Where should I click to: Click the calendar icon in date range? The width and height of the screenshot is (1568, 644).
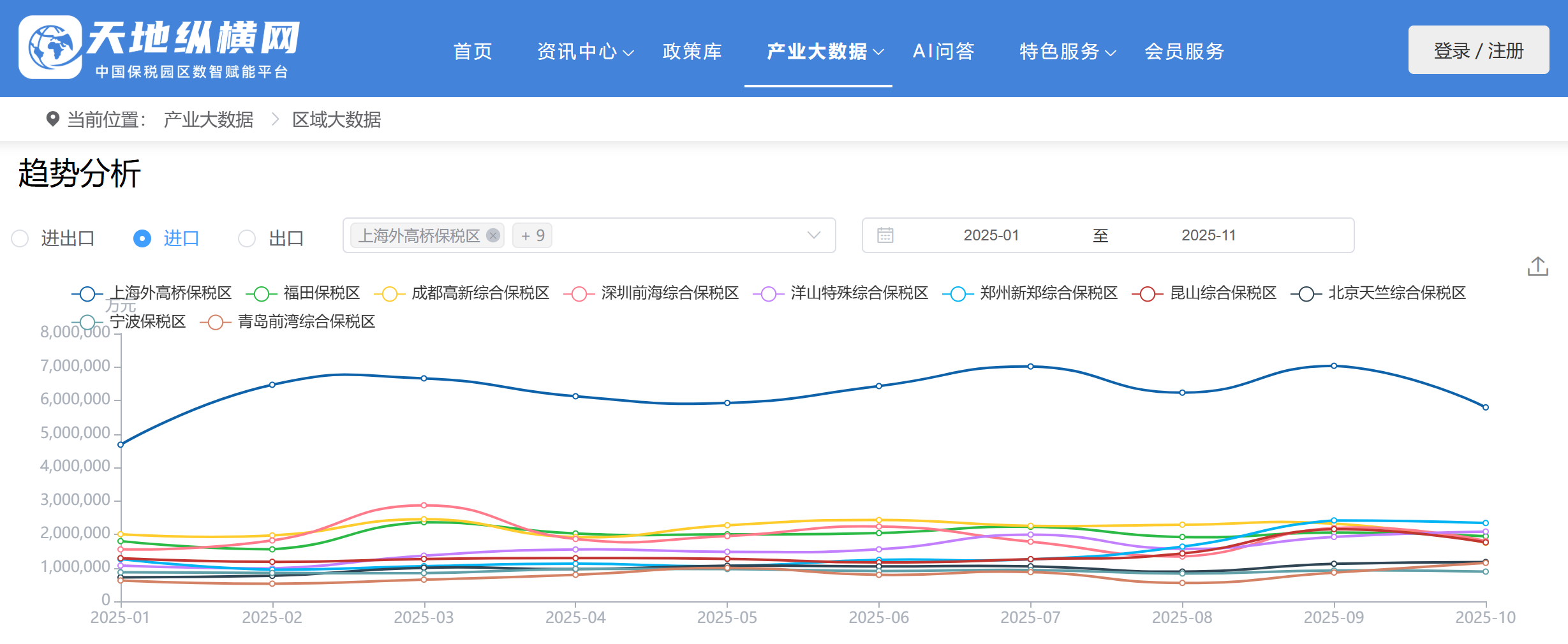[x=885, y=235]
